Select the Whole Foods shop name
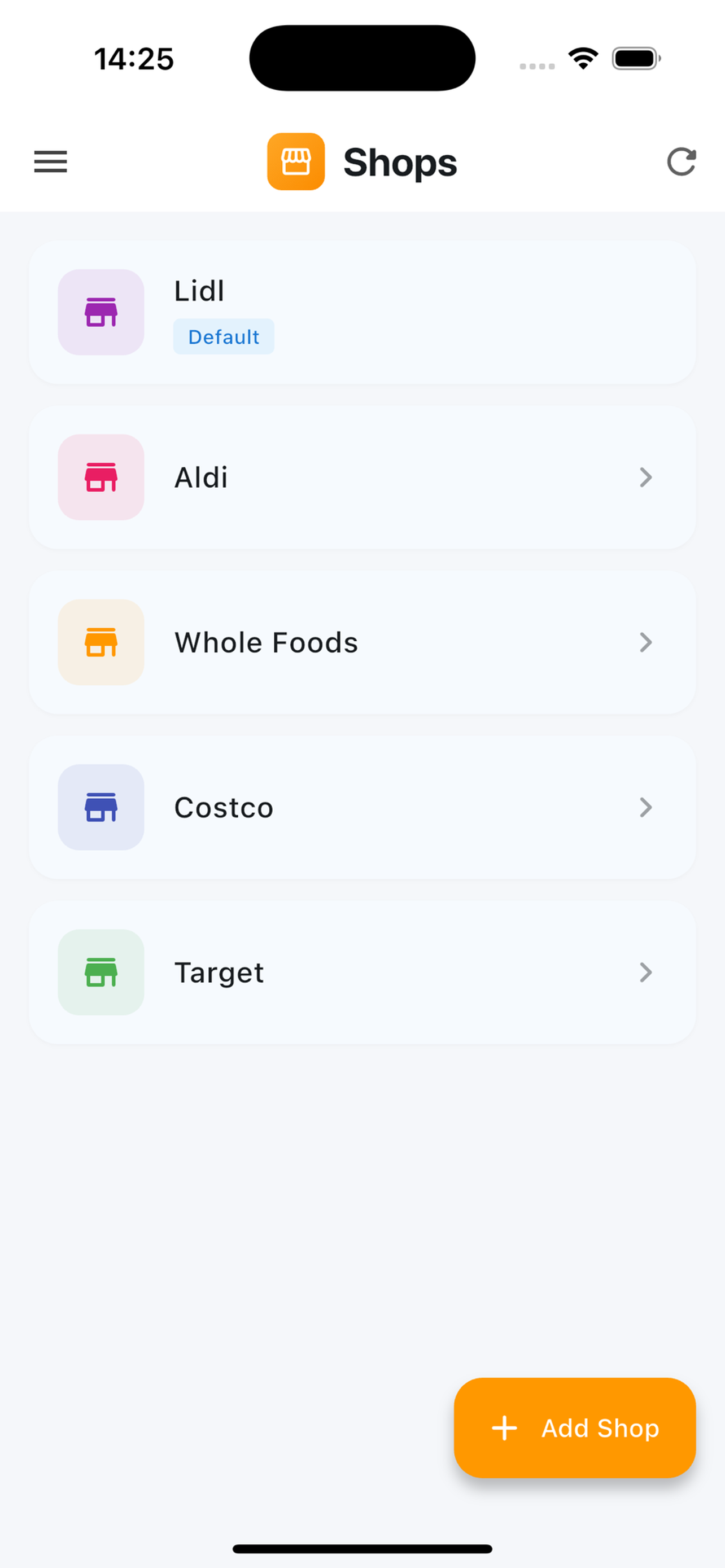Viewport: 725px width, 1568px height. coord(266,642)
